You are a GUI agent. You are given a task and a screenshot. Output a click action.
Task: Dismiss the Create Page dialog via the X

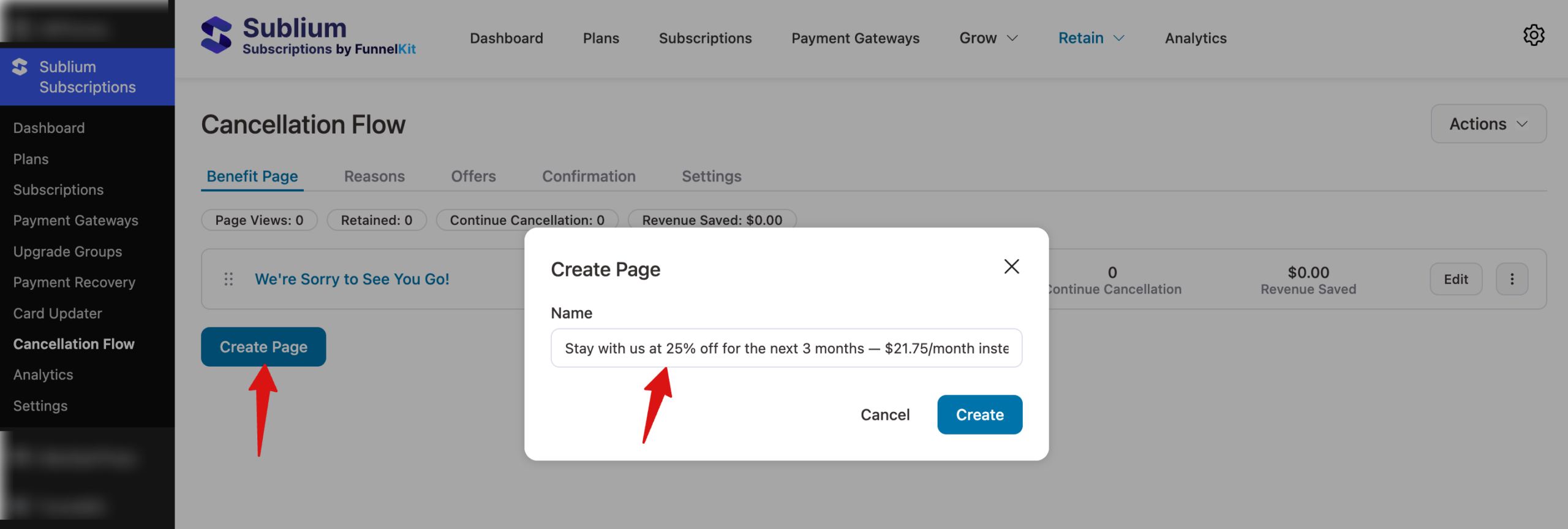click(1011, 267)
